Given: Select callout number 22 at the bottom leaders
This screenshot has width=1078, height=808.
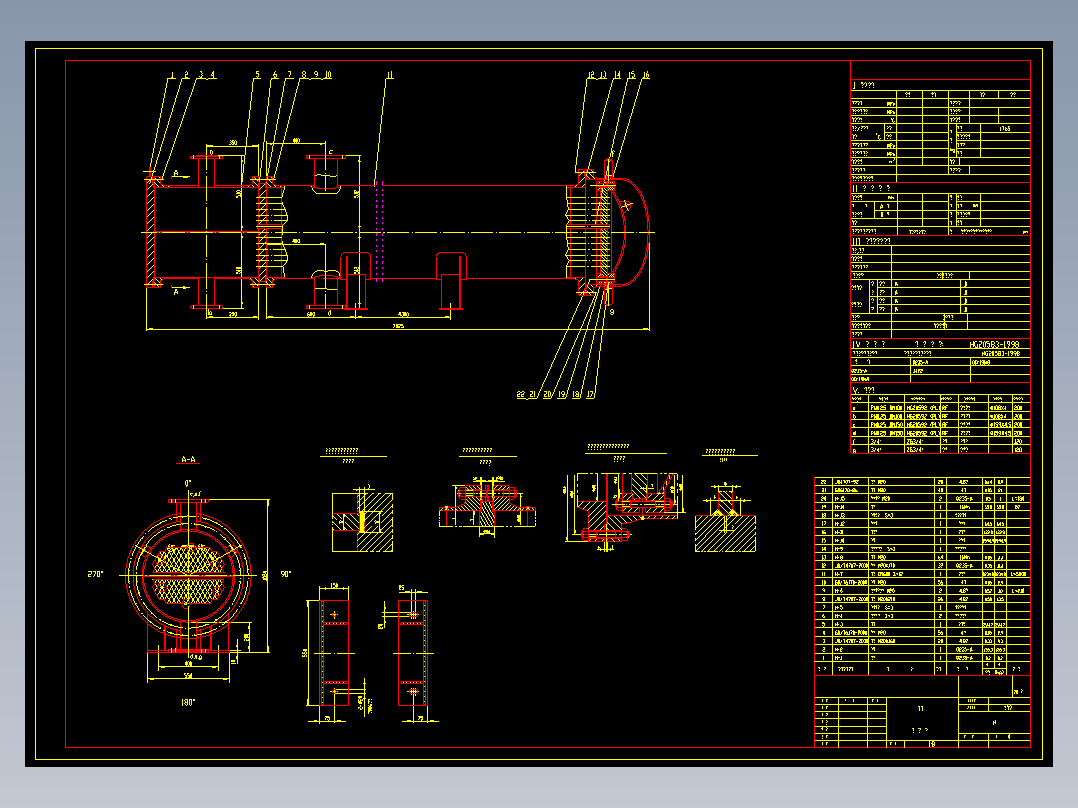Looking at the screenshot, I should pos(520,395).
